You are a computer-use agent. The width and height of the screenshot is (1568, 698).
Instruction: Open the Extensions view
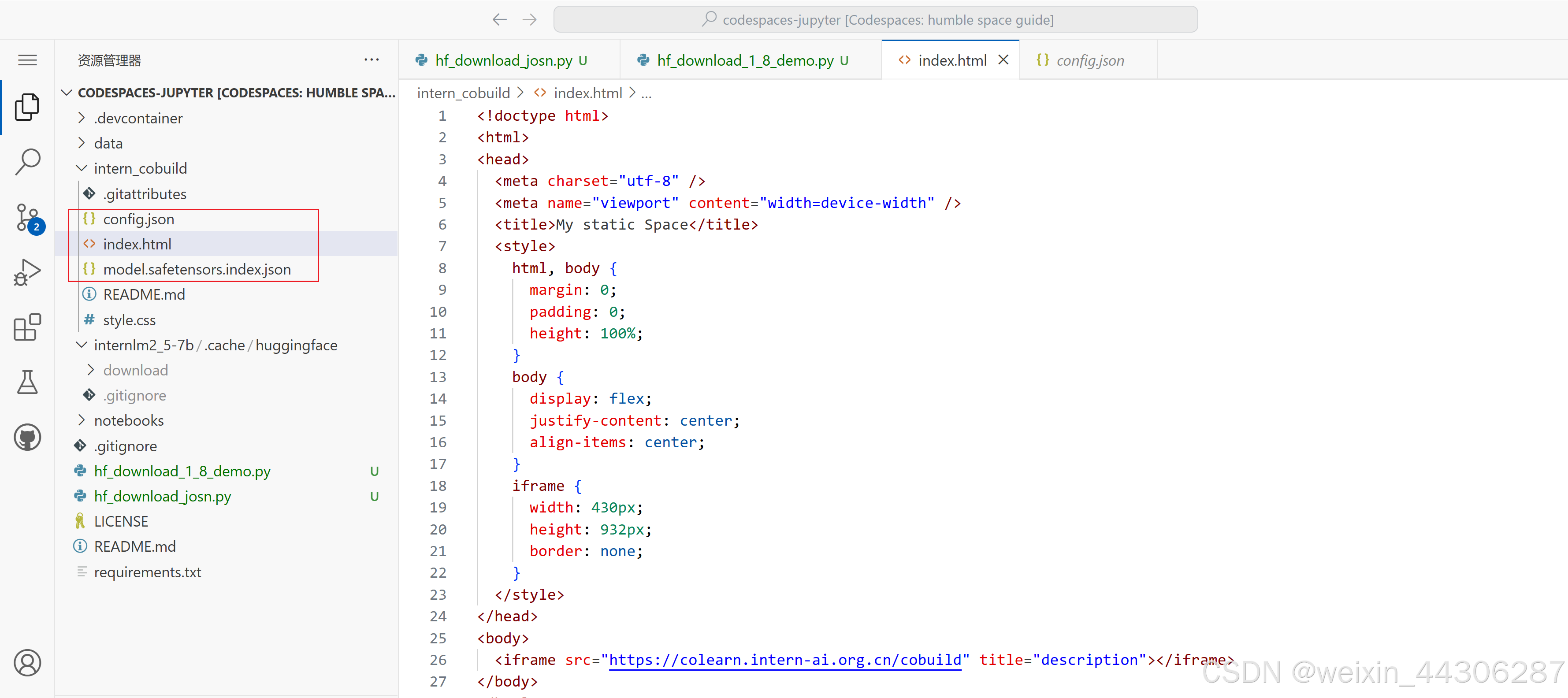pyautogui.click(x=27, y=327)
